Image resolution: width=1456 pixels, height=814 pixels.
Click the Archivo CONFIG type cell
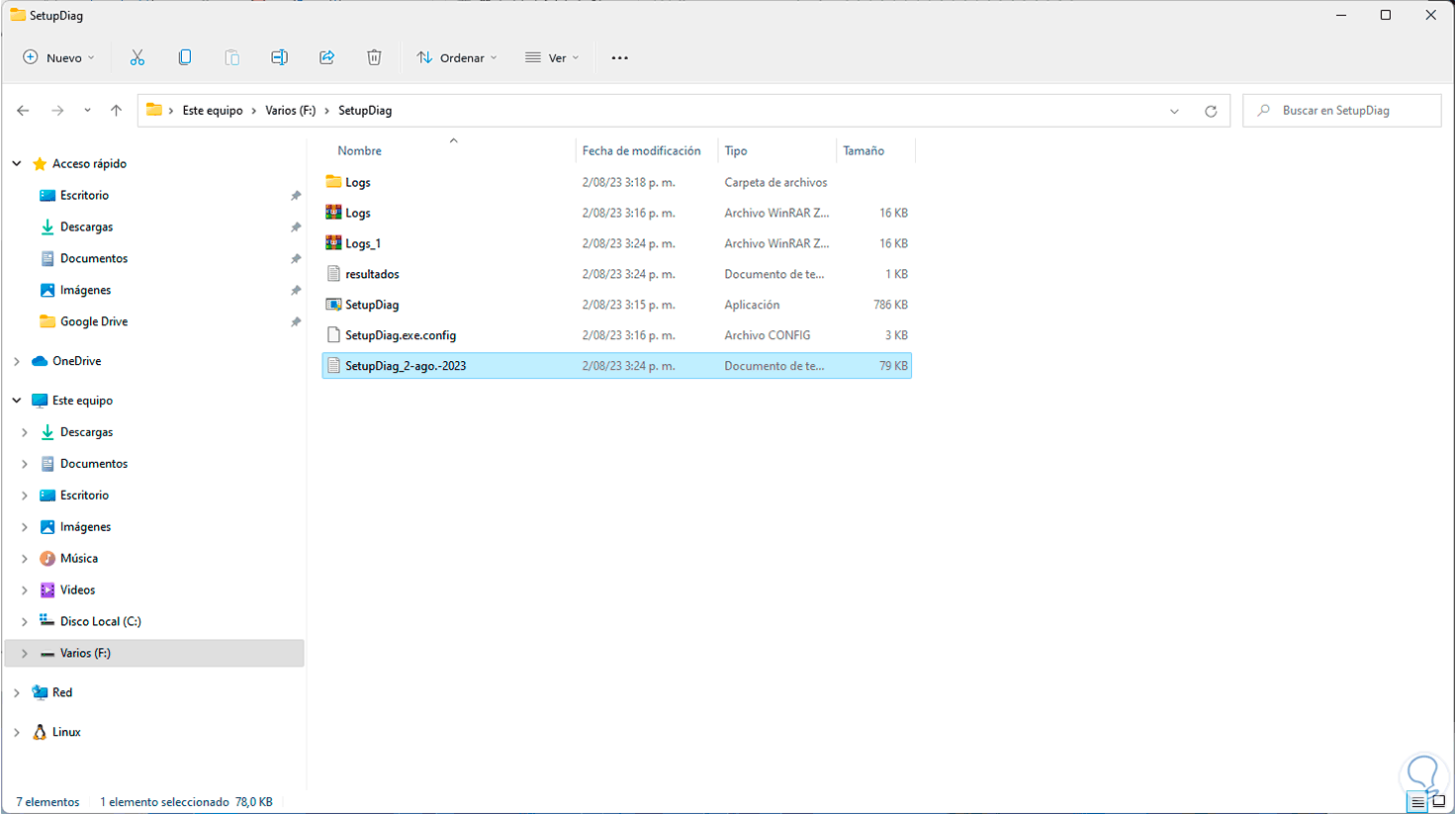[768, 335]
